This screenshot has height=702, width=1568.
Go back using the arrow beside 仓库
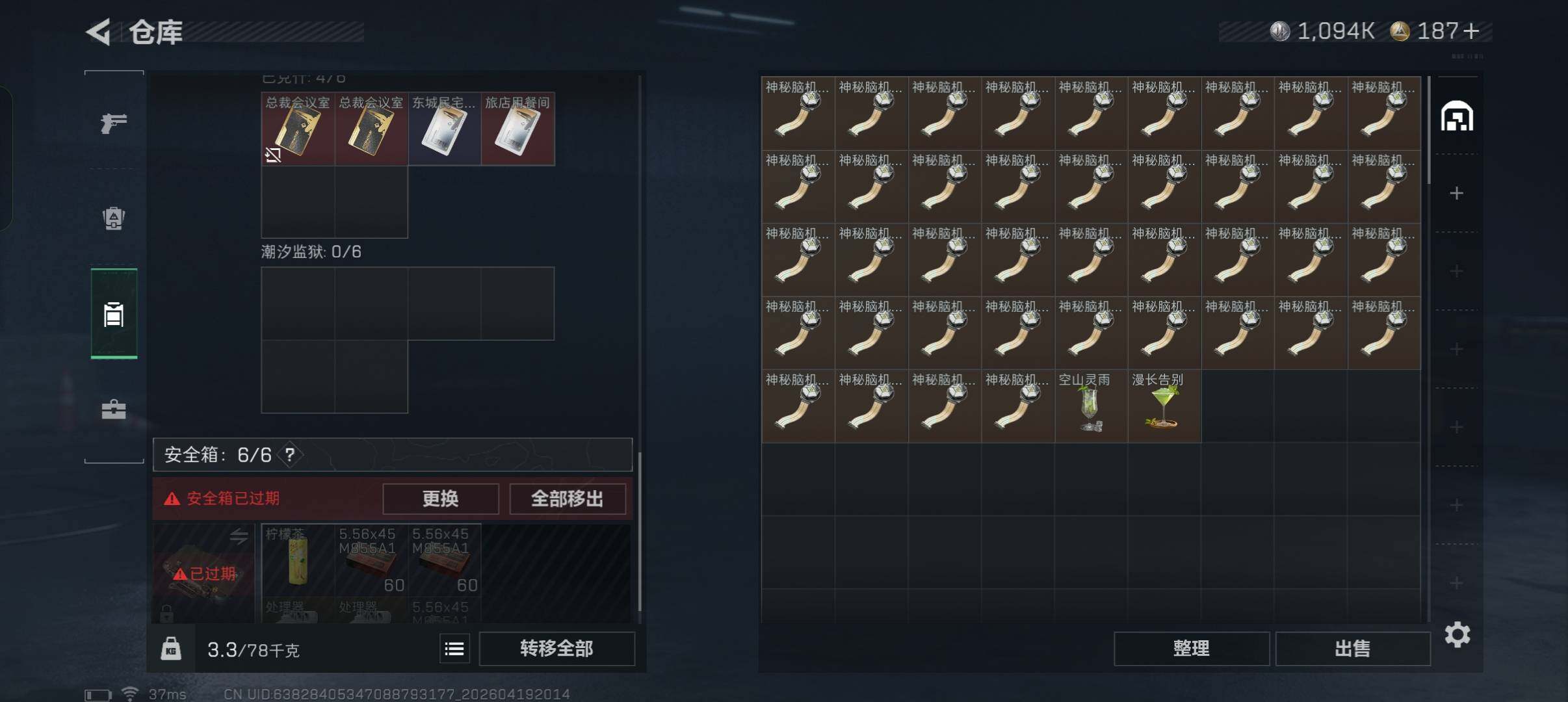point(98,32)
